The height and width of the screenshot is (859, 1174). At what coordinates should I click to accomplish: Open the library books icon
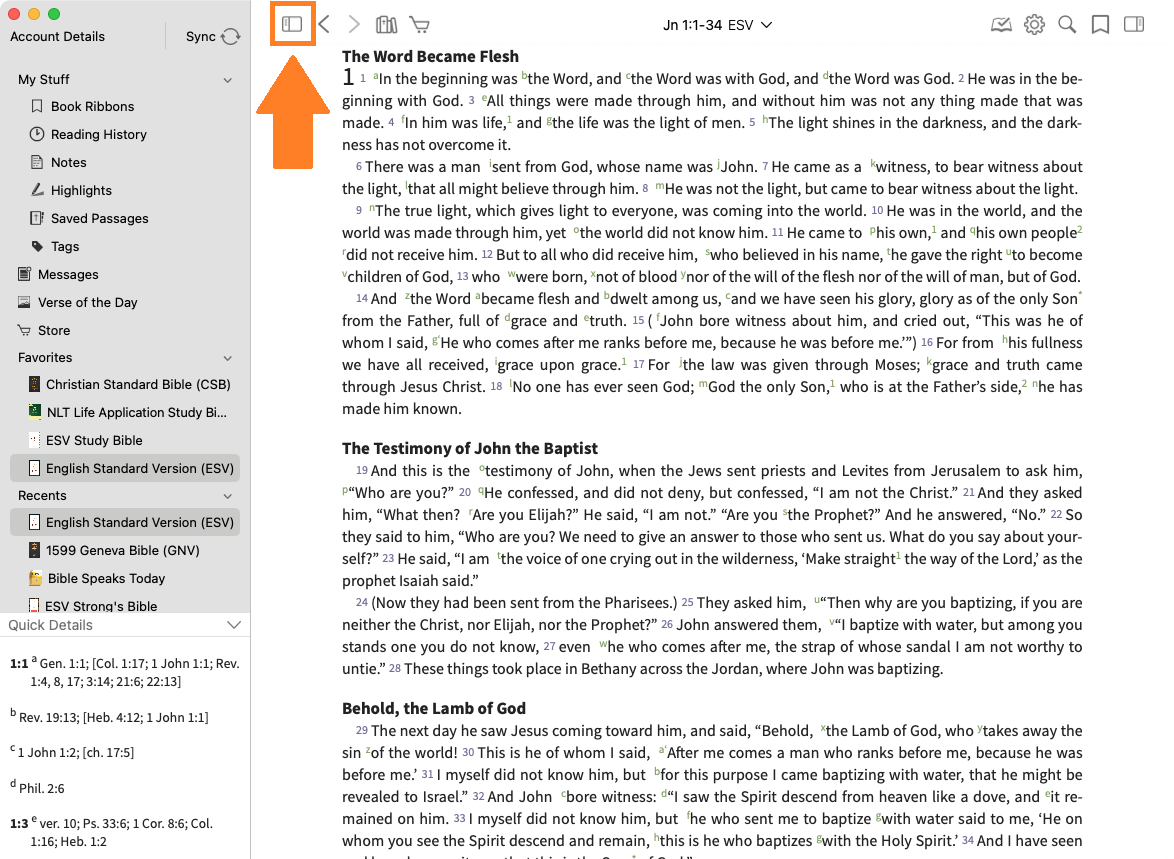point(386,24)
